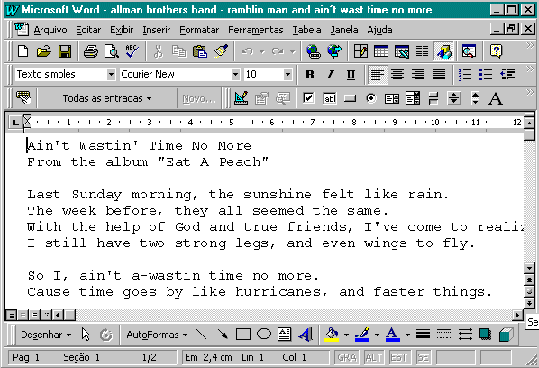
Task: Insert checkbox form control
Action: coord(308,99)
